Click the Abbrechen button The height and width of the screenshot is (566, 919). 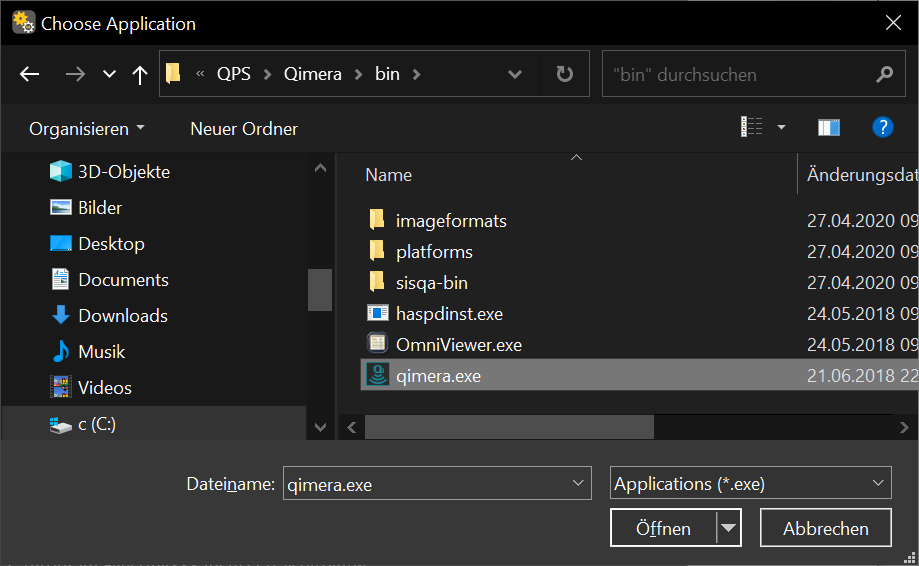[825, 528]
